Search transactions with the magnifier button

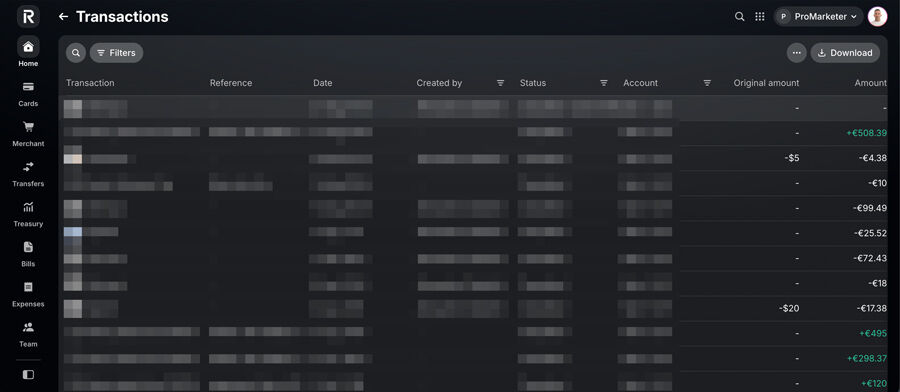click(76, 53)
